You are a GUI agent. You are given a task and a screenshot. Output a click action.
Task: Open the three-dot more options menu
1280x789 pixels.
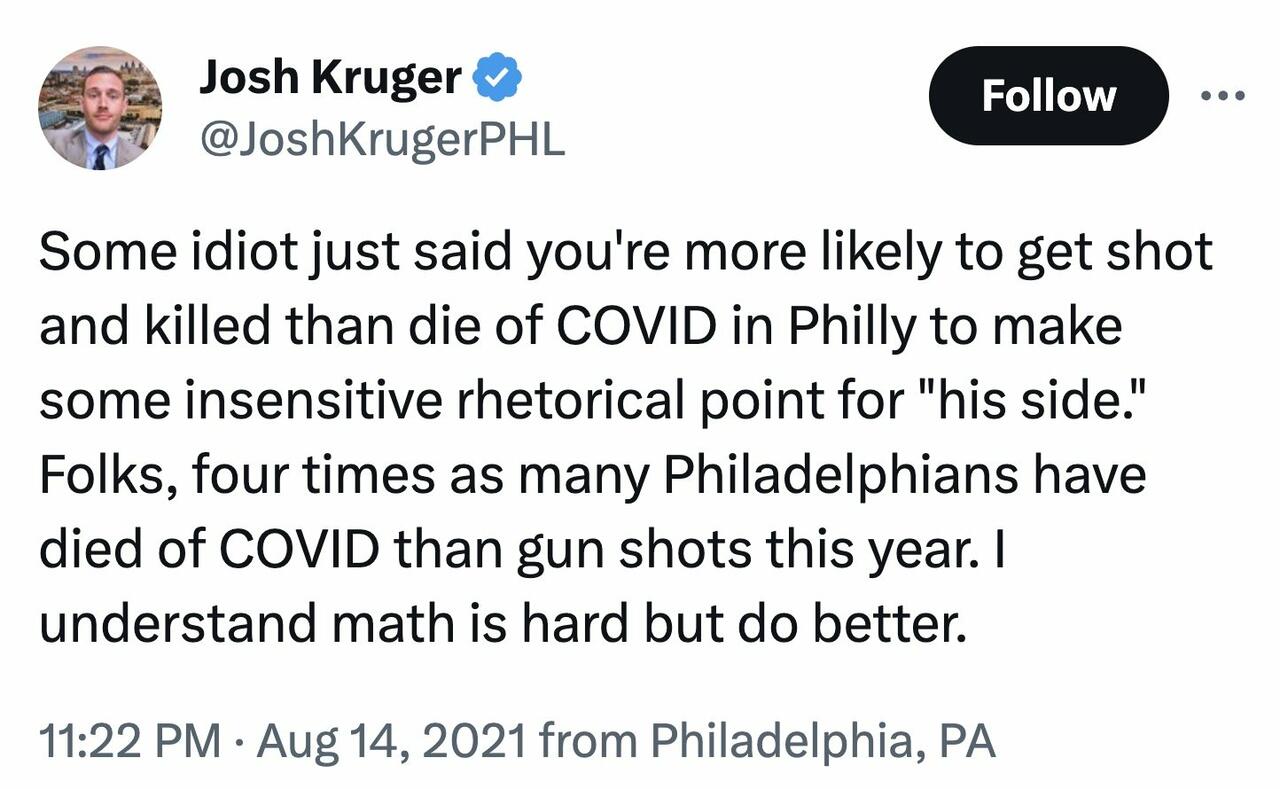(x=1223, y=96)
